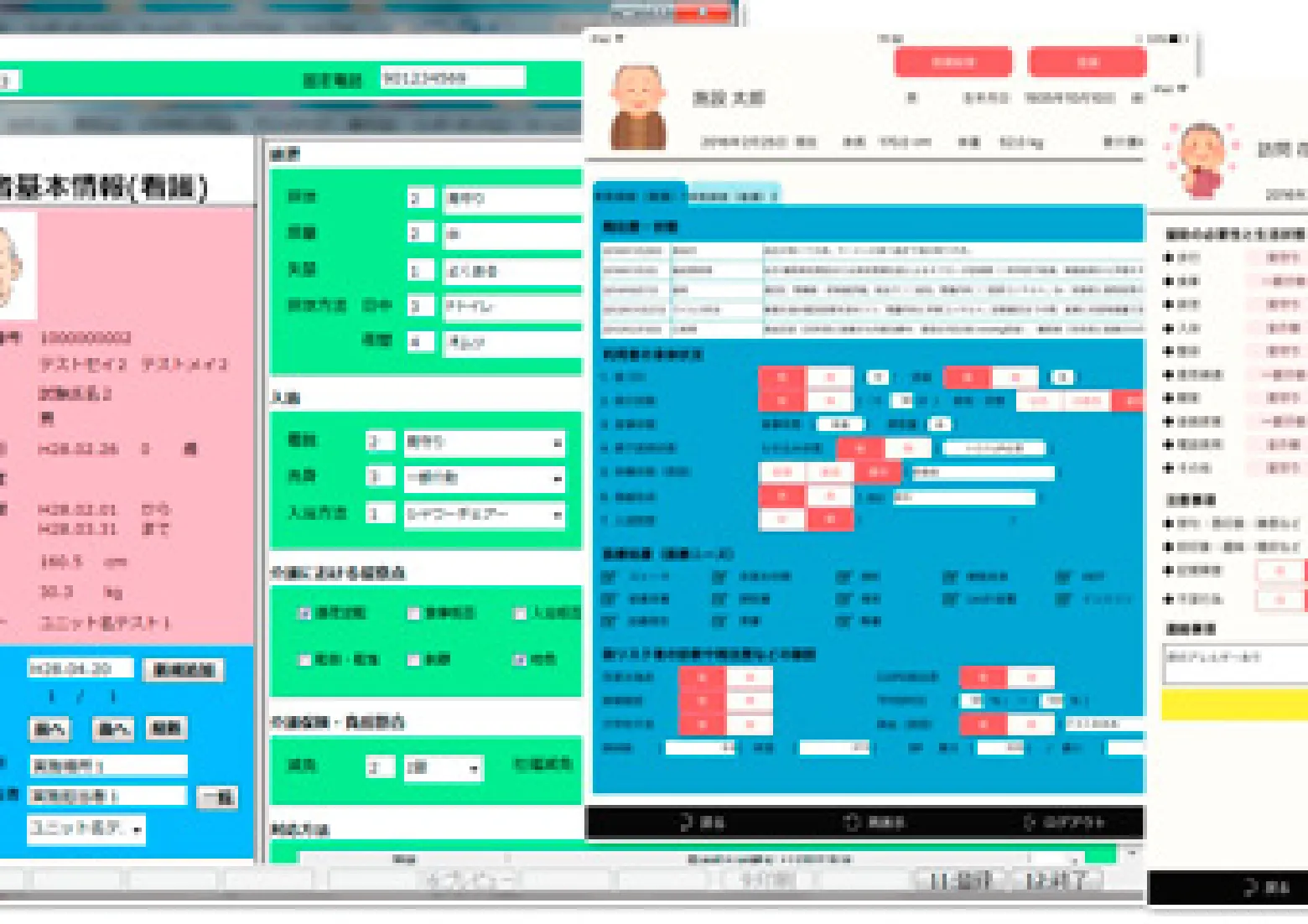This screenshot has height=924, width=1308.
Task: Click the yellow bar in the right panel
Action: (x=1233, y=706)
